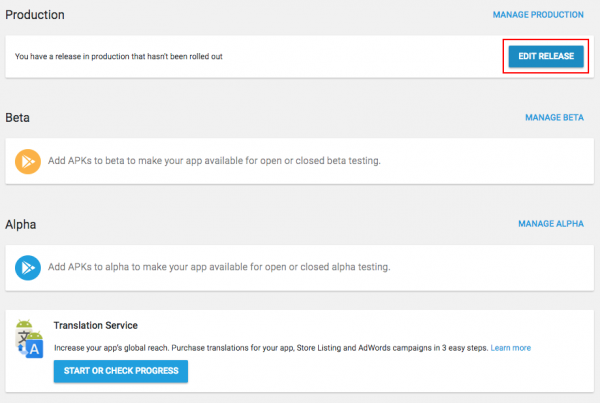Viewport: 600px width, 403px height.
Task: Click the blue translate 'A' badge icon
Action: coord(33,348)
